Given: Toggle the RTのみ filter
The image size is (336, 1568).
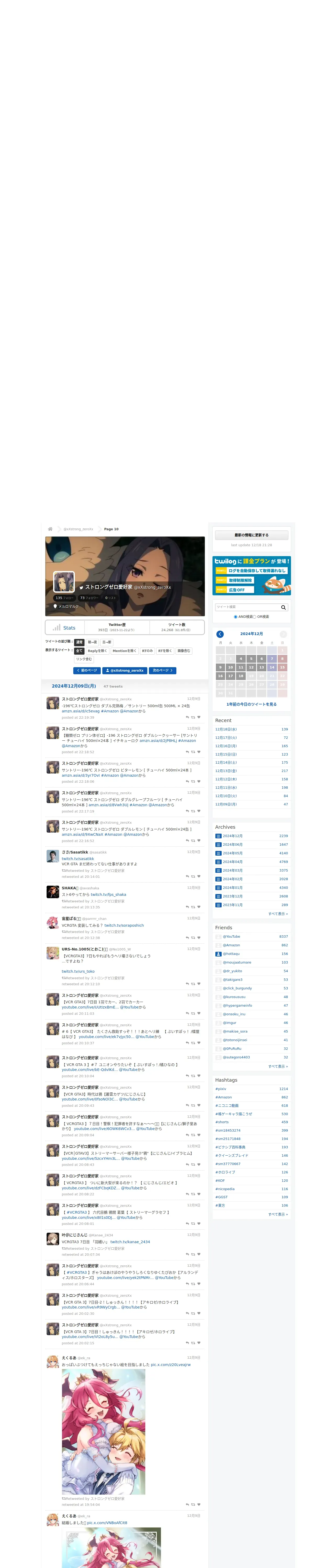Looking at the screenshot, I should coord(148,651).
